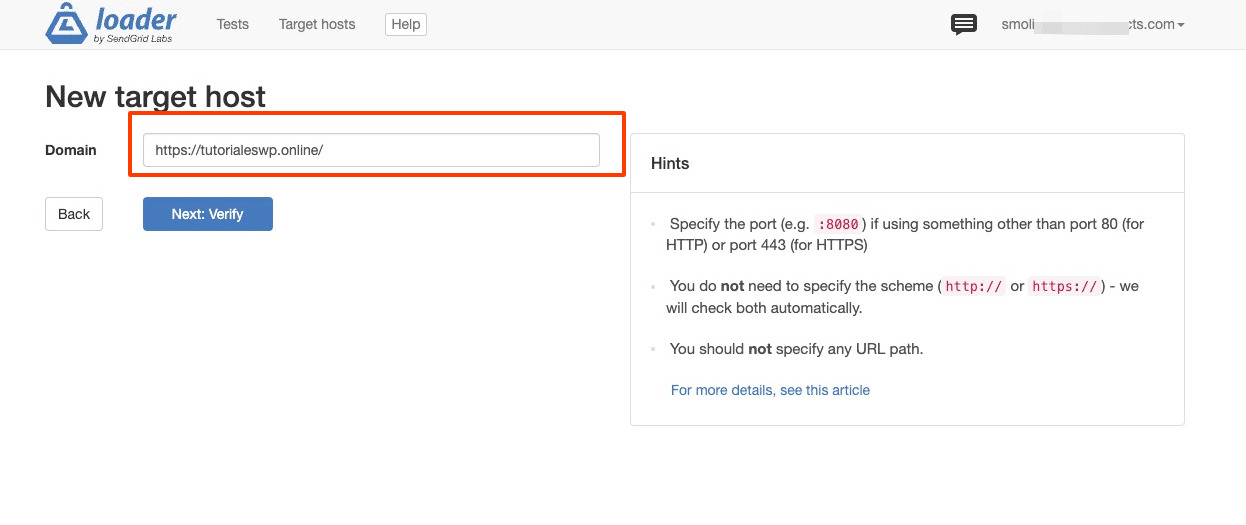
Task: Click Next: Verify to continue
Action: pyautogui.click(x=207, y=214)
